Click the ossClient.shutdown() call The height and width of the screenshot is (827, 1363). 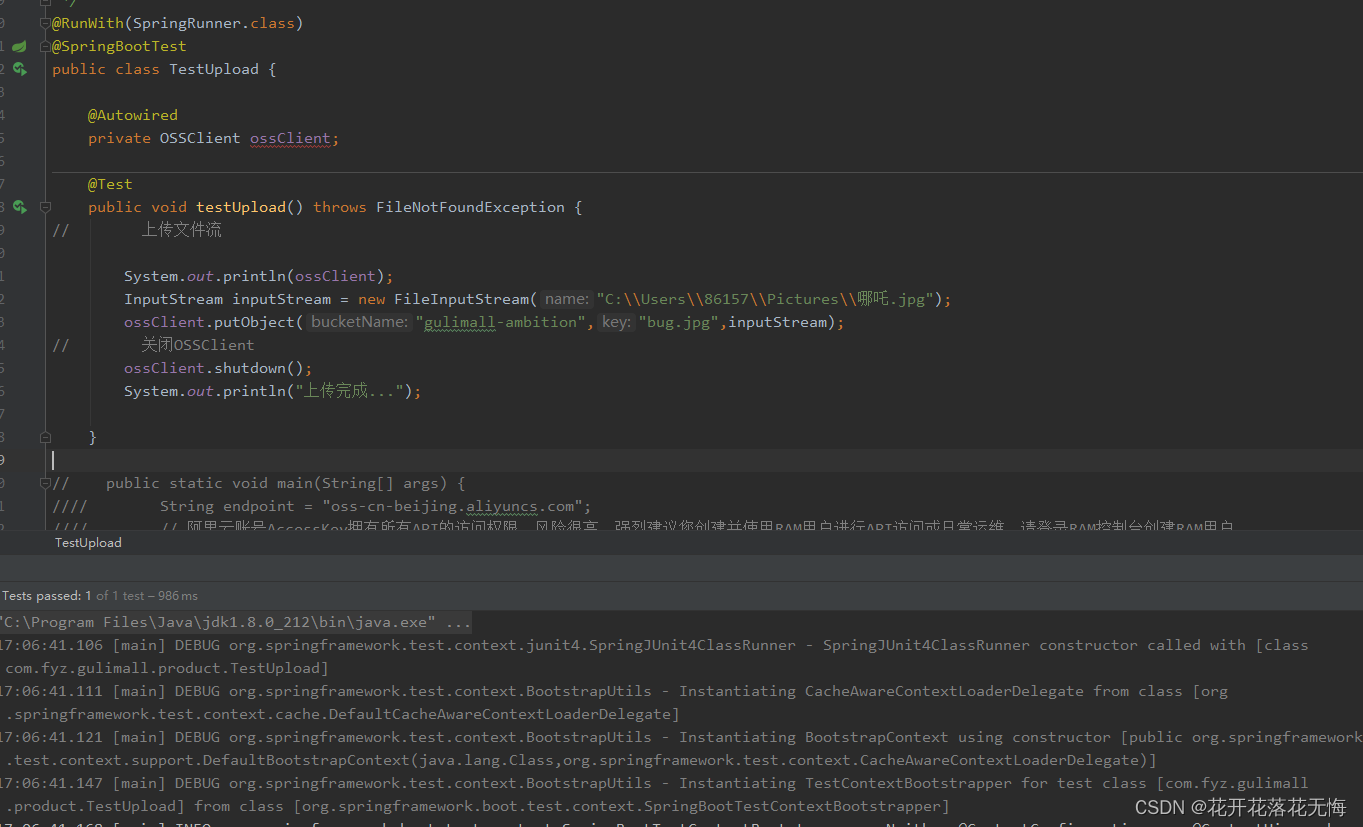(218, 368)
